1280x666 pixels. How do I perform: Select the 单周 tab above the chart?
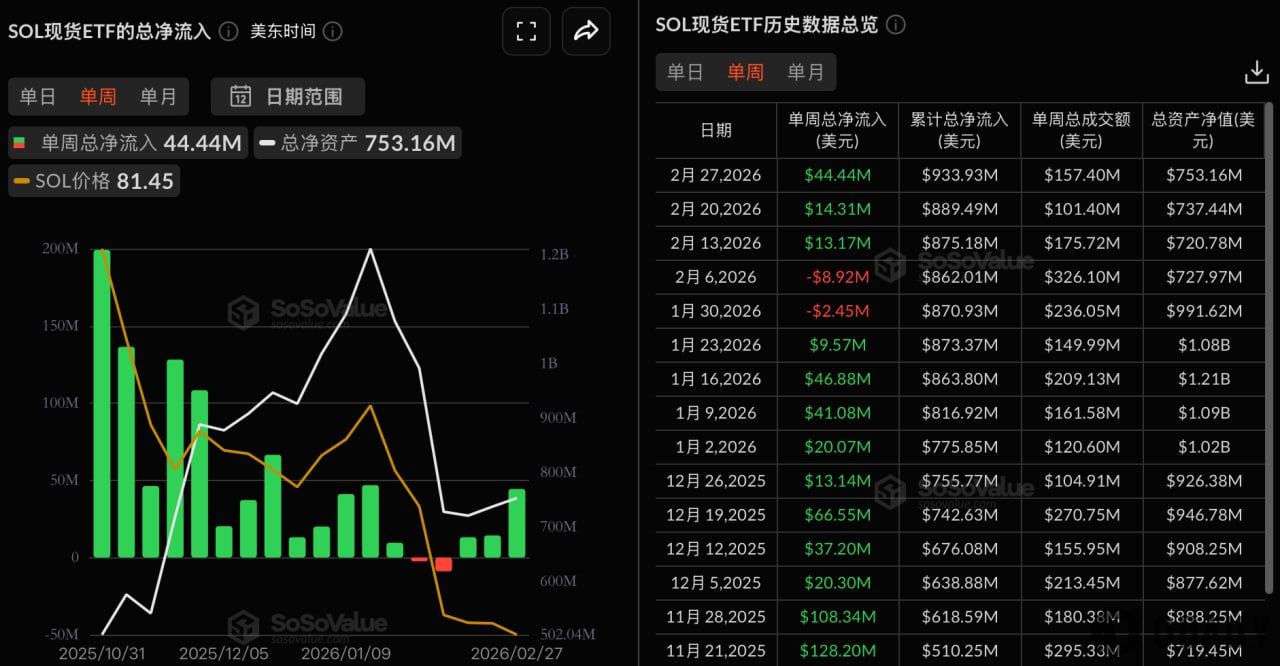98,96
